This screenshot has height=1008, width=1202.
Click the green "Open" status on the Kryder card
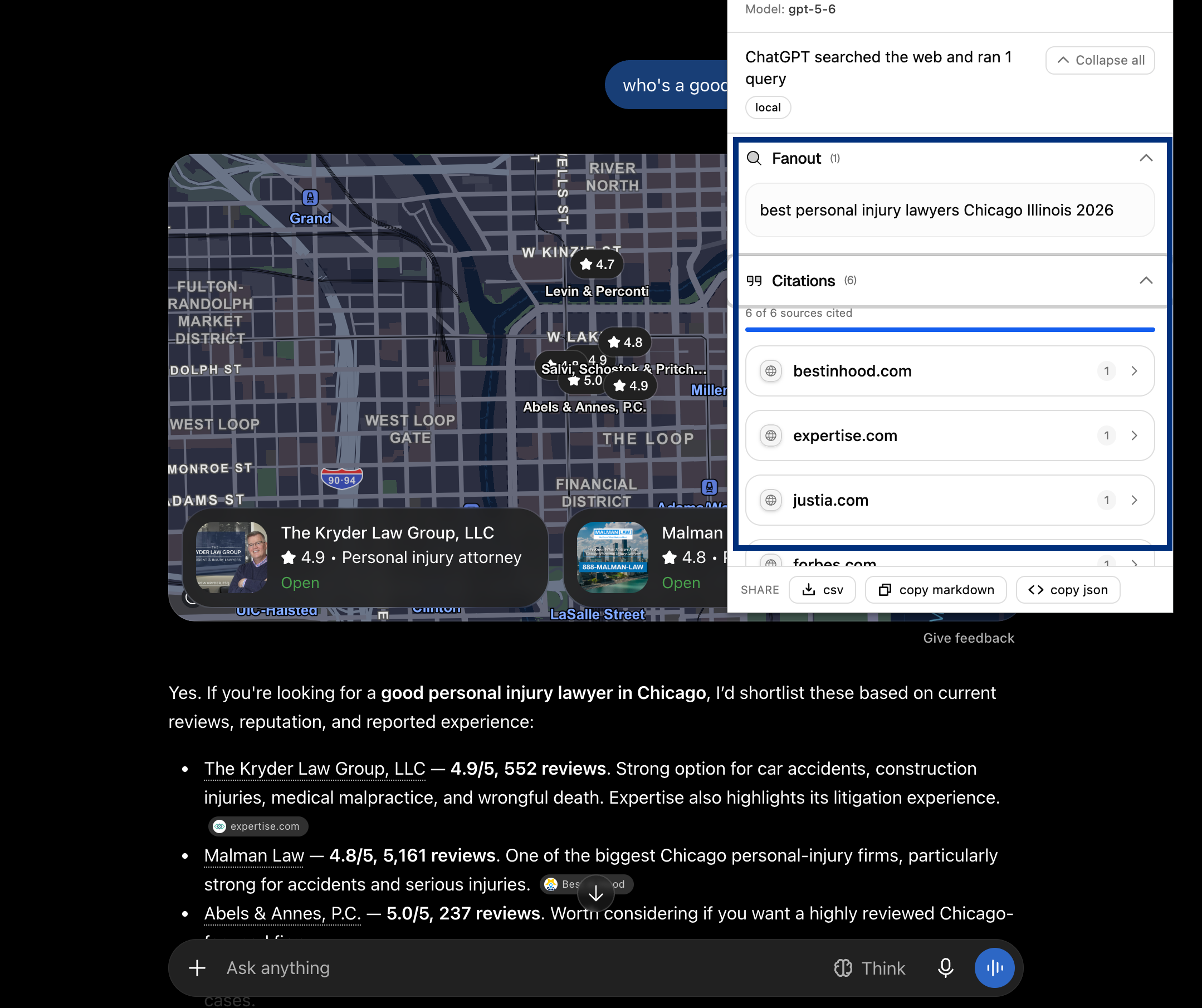click(300, 583)
